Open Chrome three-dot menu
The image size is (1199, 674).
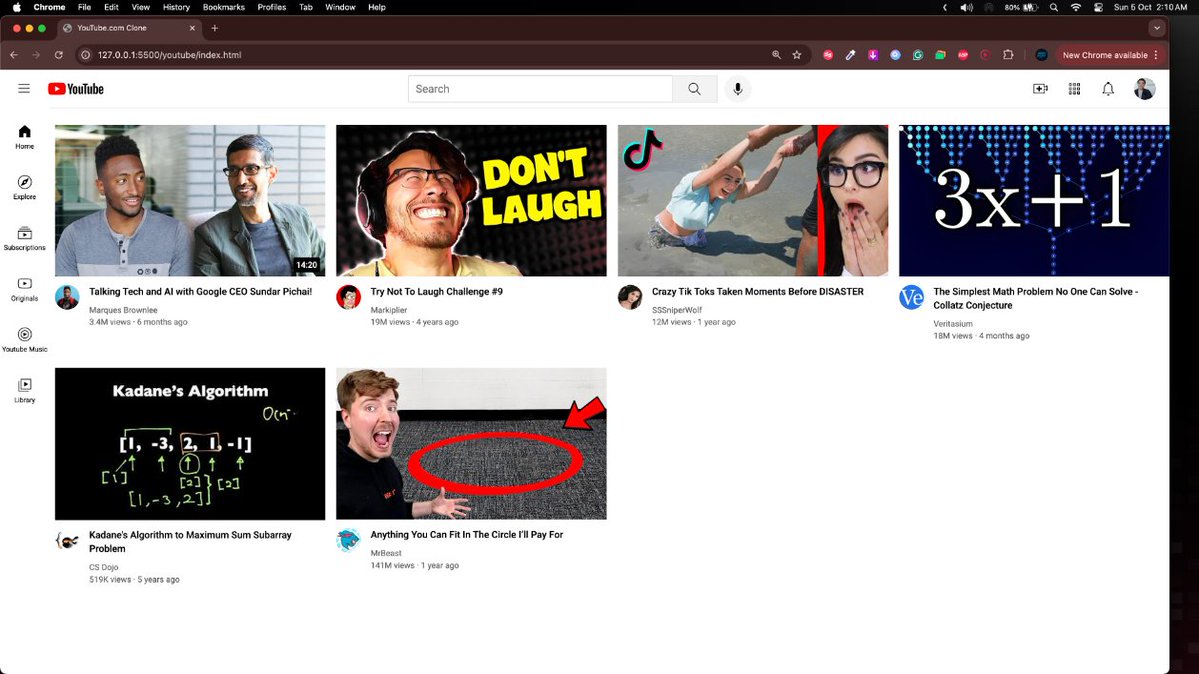[x=1156, y=55]
